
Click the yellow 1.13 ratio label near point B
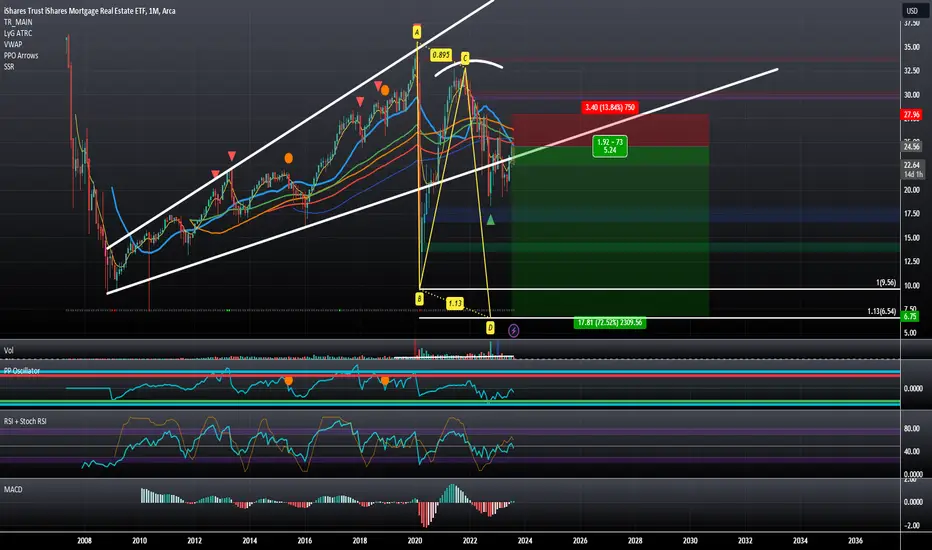coord(455,303)
